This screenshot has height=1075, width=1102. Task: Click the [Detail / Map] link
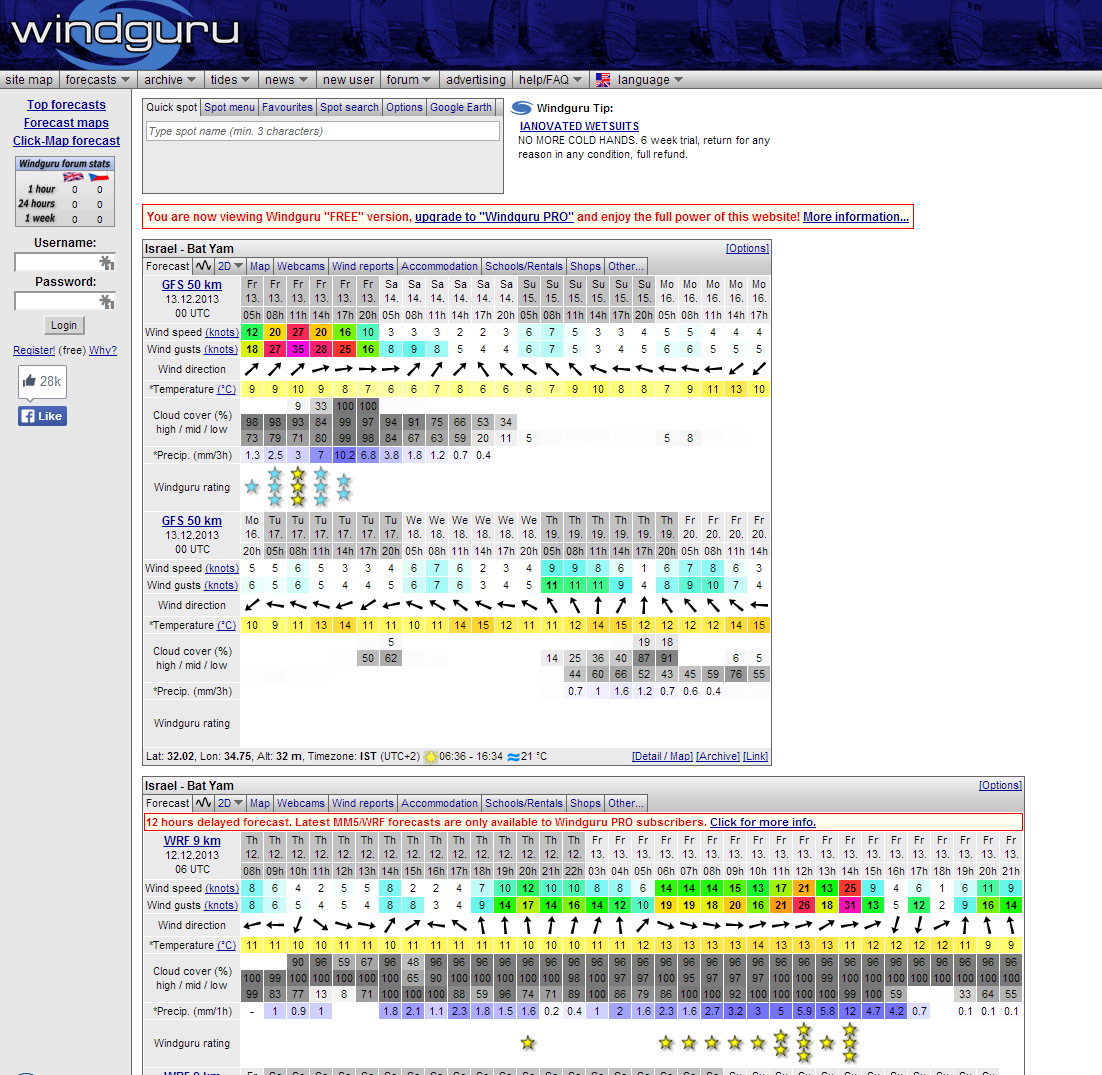pos(662,757)
